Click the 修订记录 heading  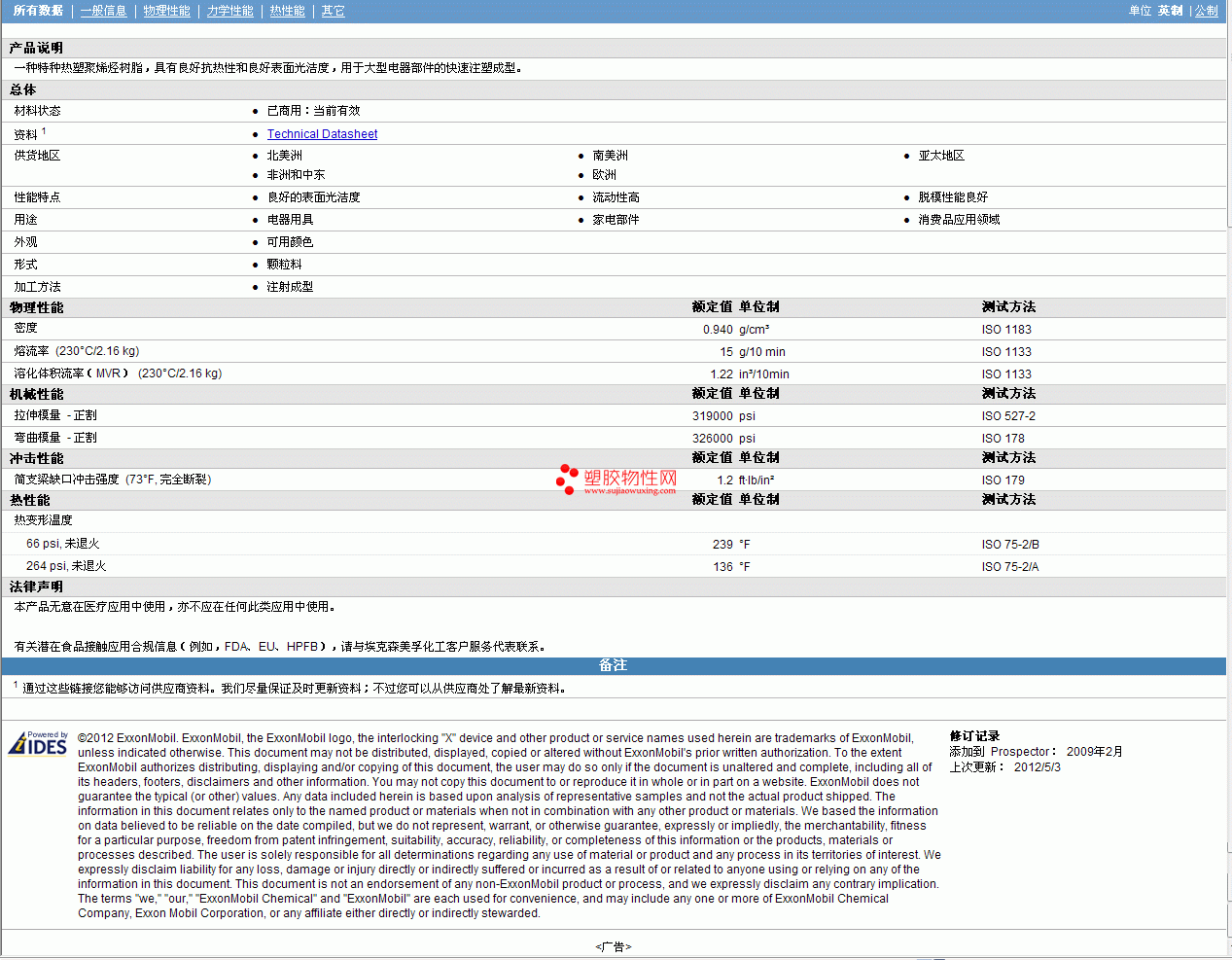pyautogui.click(x=974, y=736)
